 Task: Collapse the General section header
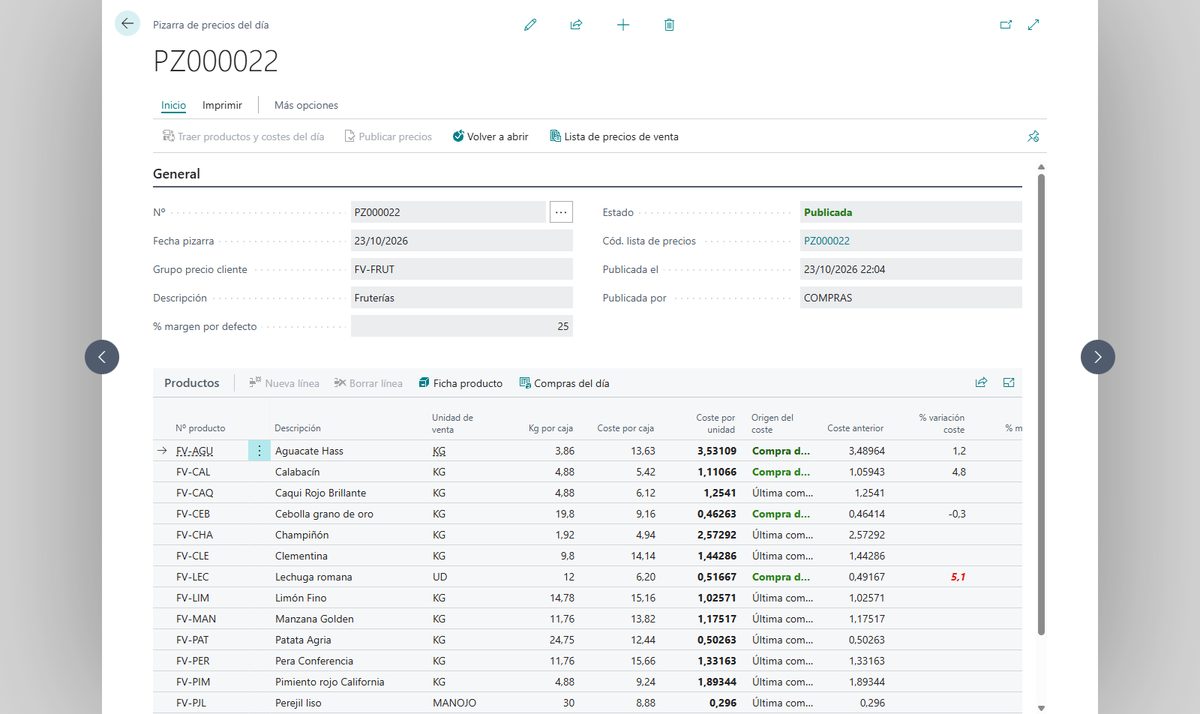pos(177,174)
